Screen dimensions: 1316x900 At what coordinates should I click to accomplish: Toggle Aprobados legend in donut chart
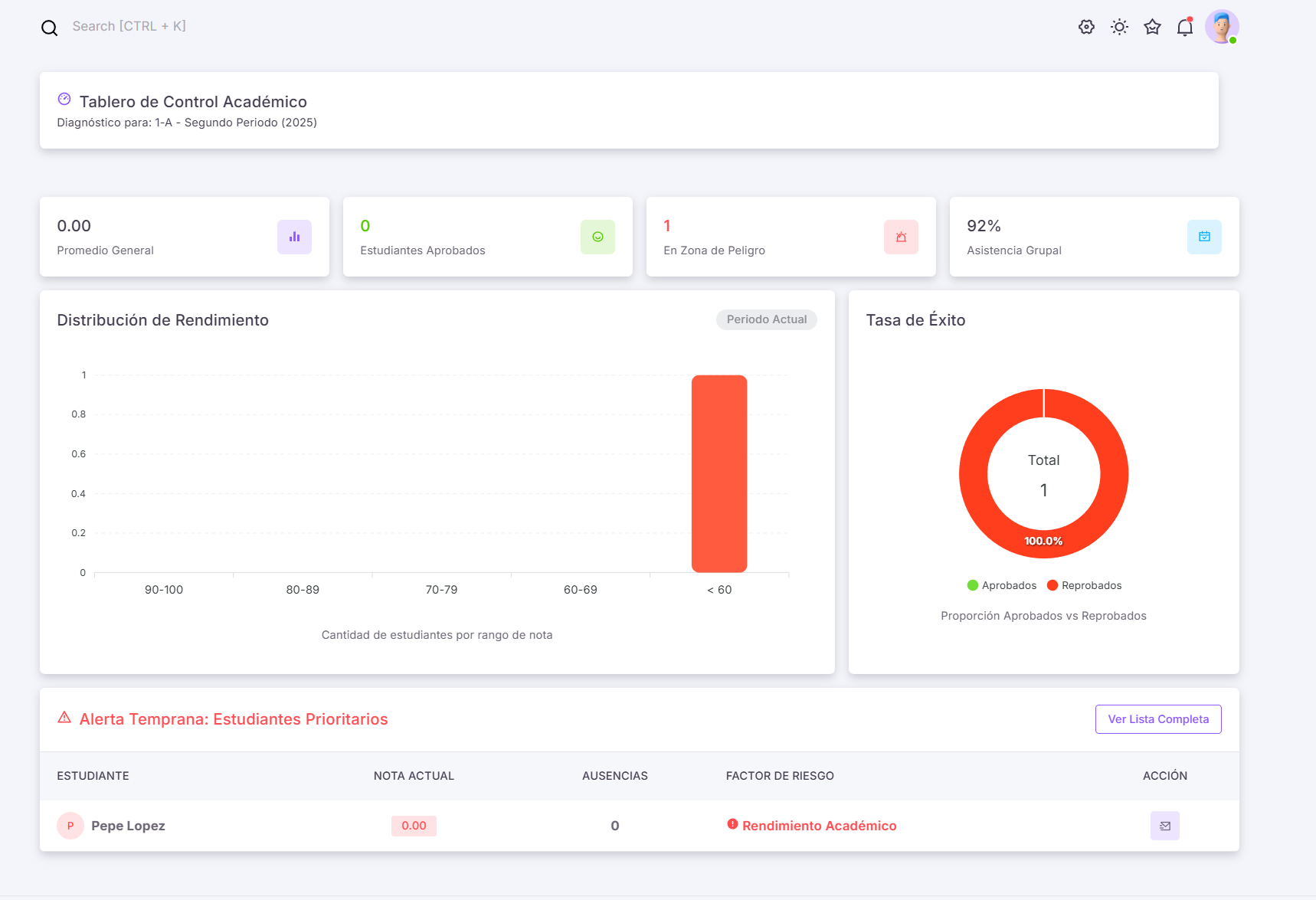coord(1002,585)
